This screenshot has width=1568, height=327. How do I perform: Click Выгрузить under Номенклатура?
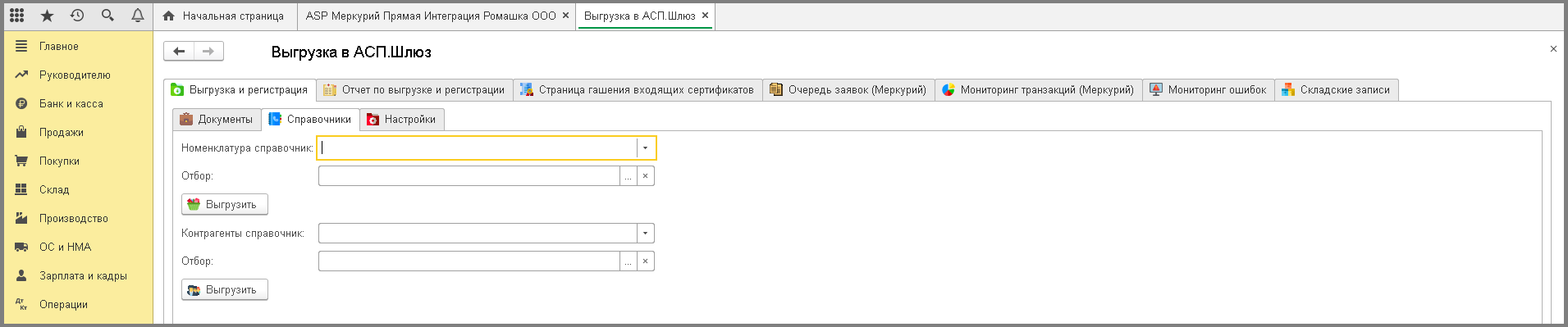(x=224, y=205)
